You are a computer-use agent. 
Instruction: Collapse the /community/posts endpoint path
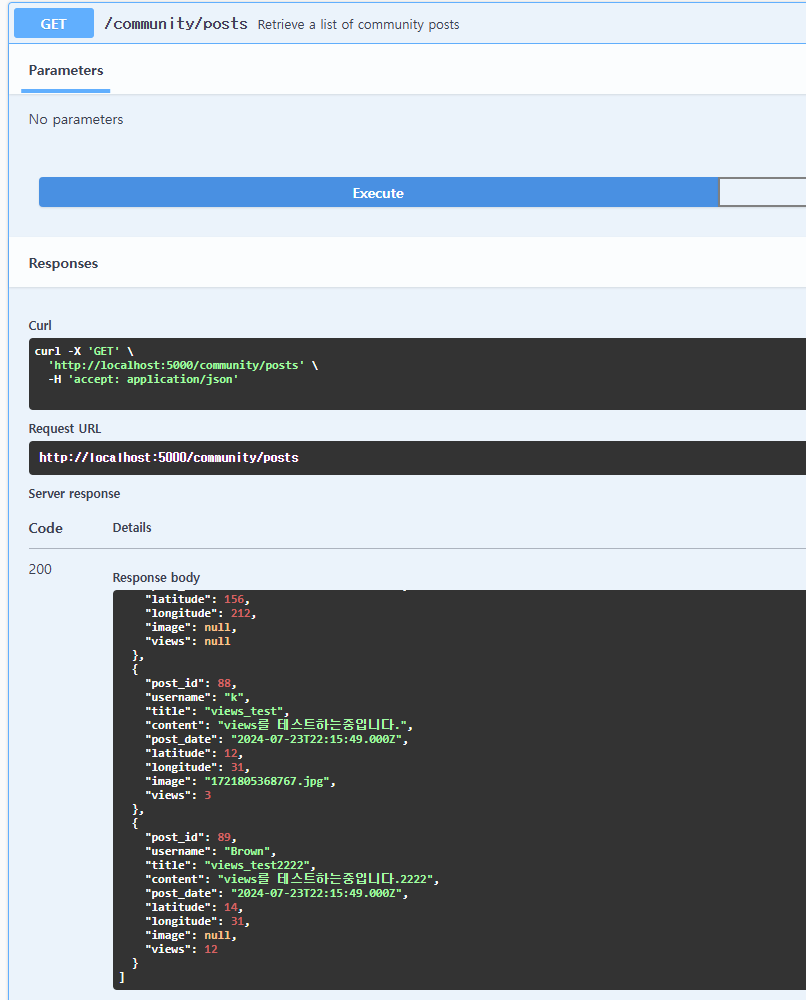point(175,24)
